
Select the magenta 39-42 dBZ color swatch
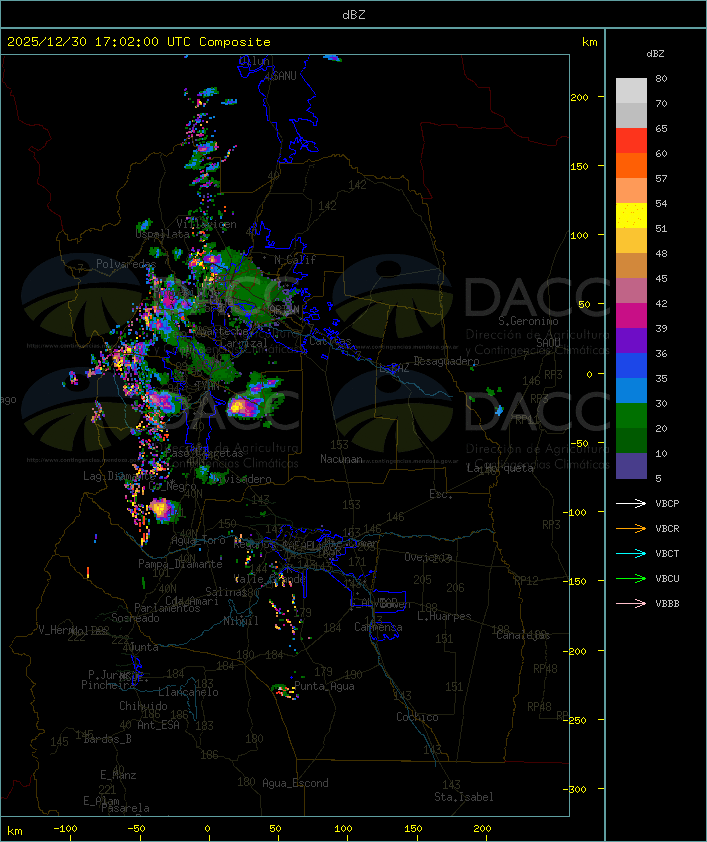pos(631,316)
